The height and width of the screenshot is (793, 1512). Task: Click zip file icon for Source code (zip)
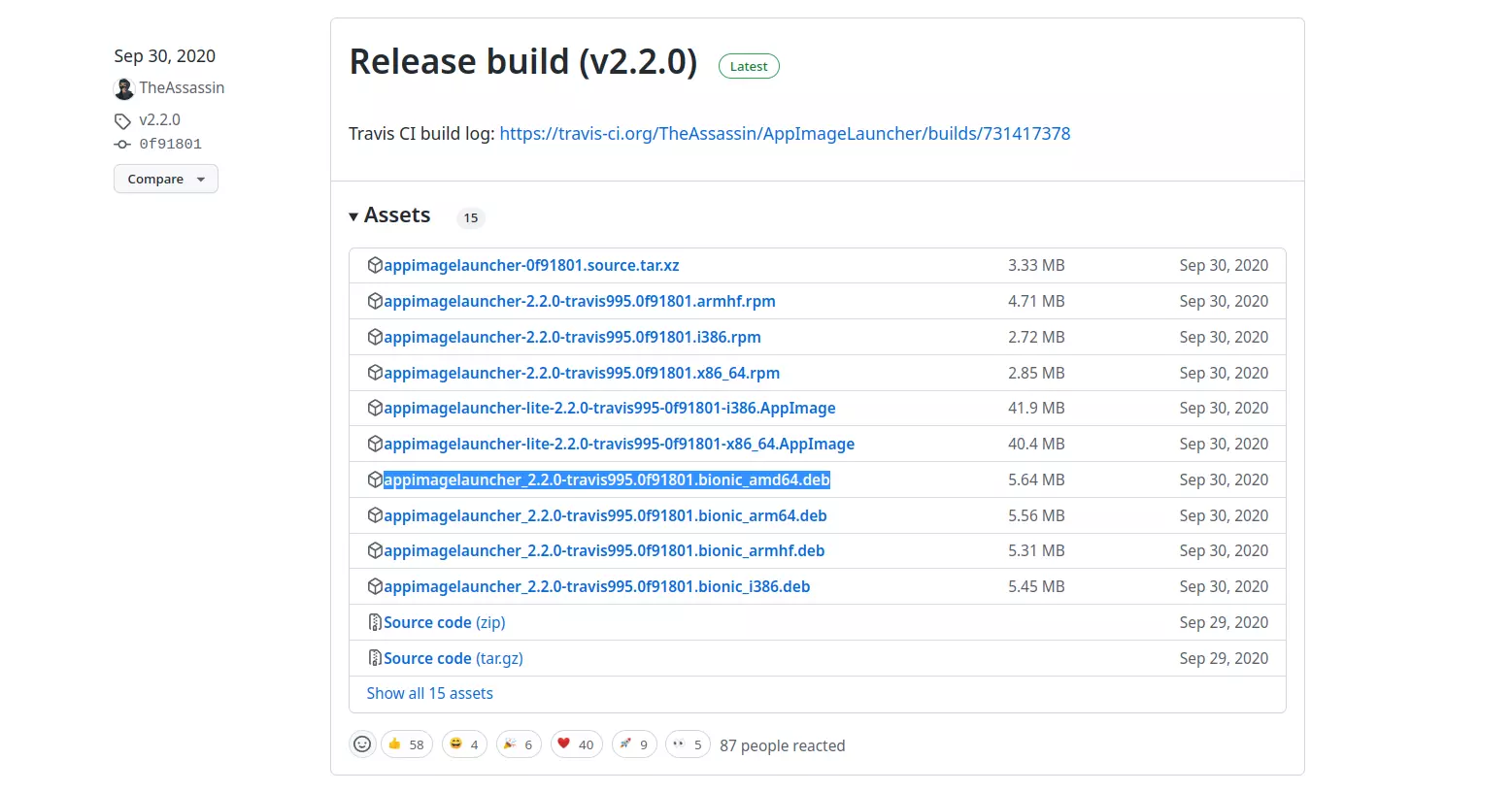point(375,622)
